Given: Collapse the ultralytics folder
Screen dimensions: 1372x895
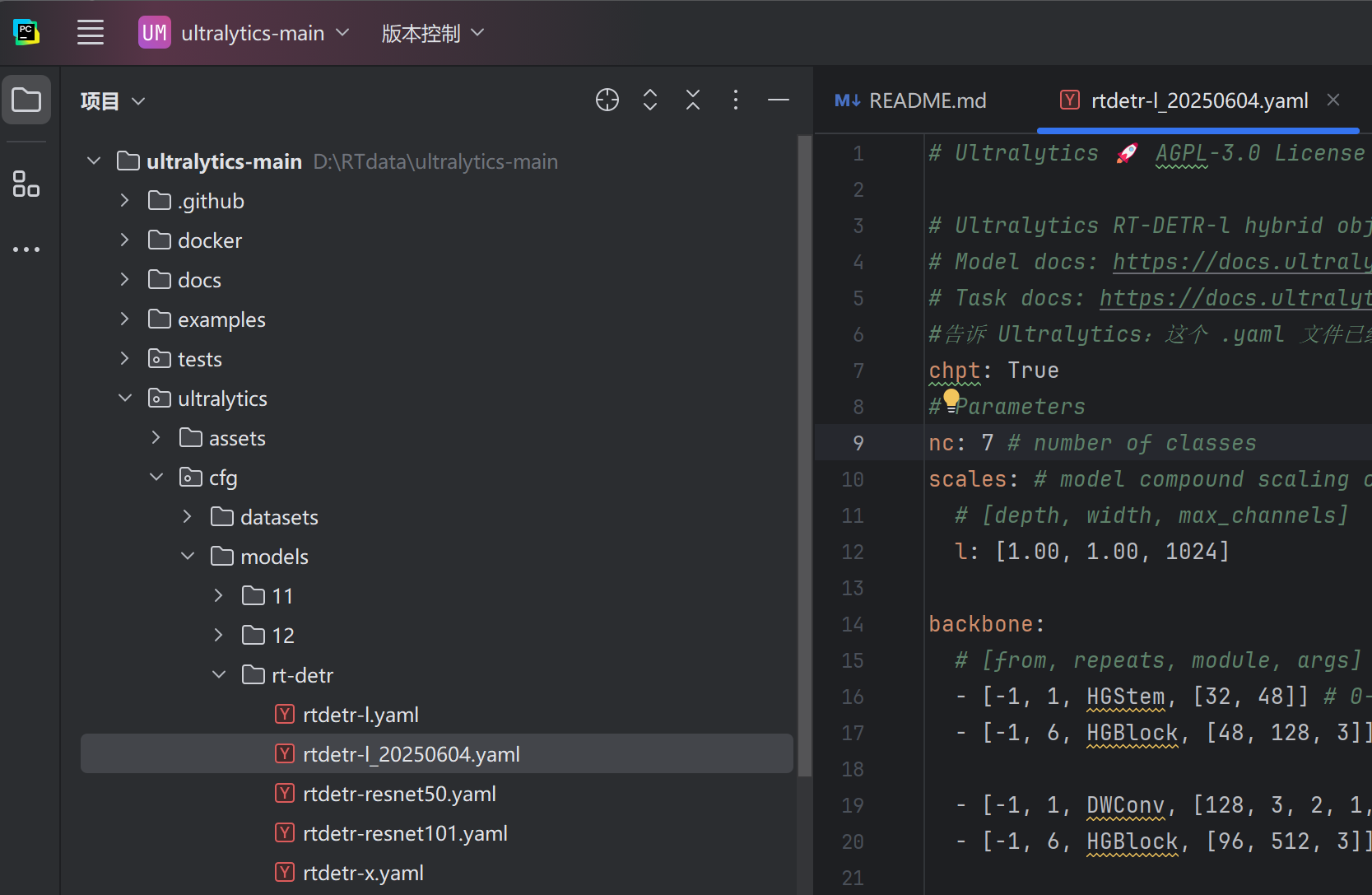Looking at the screenshot, I should 125,398.
